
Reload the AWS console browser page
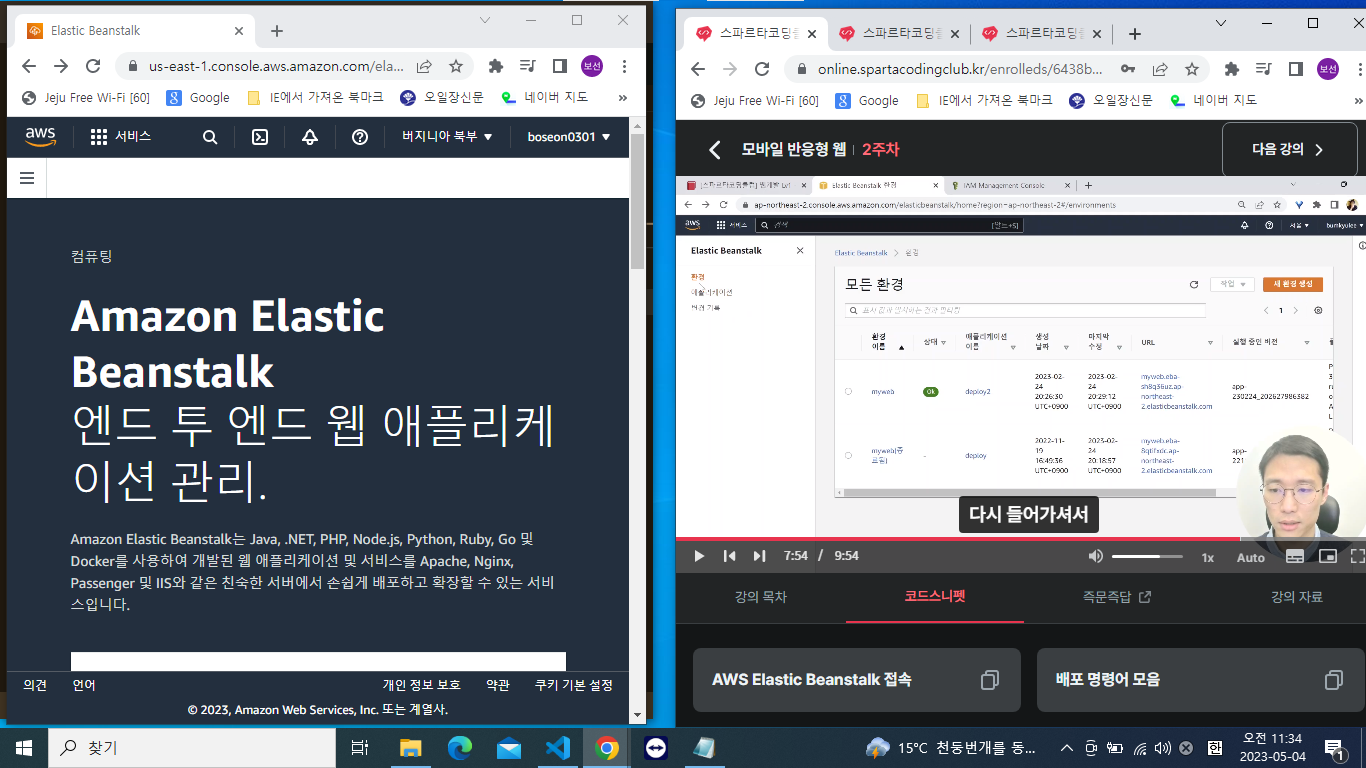(x=93, y=66)
